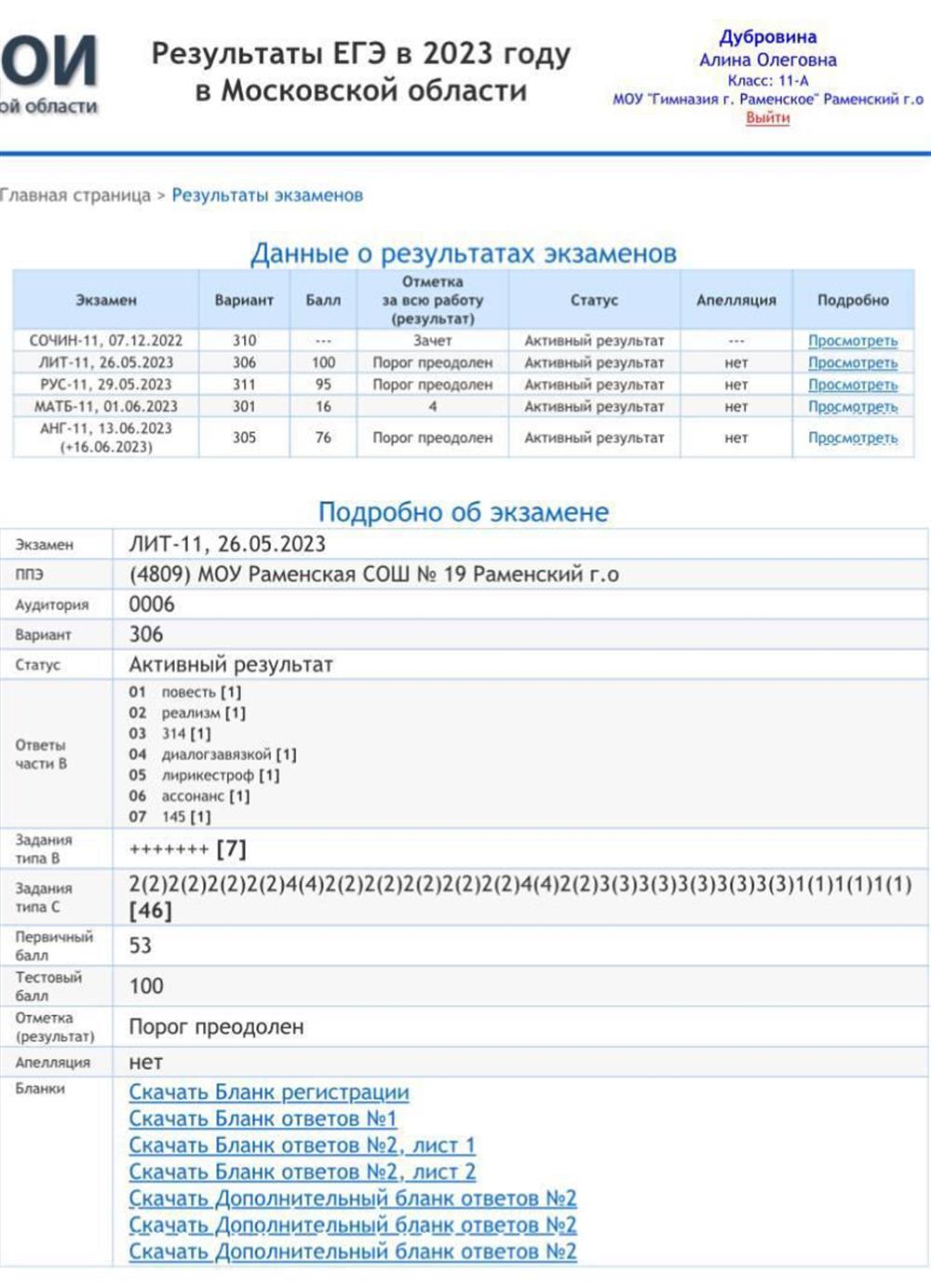
Task: Click the РУС-11, 29.05.2023 cell
Action: (x=106, y=385)
